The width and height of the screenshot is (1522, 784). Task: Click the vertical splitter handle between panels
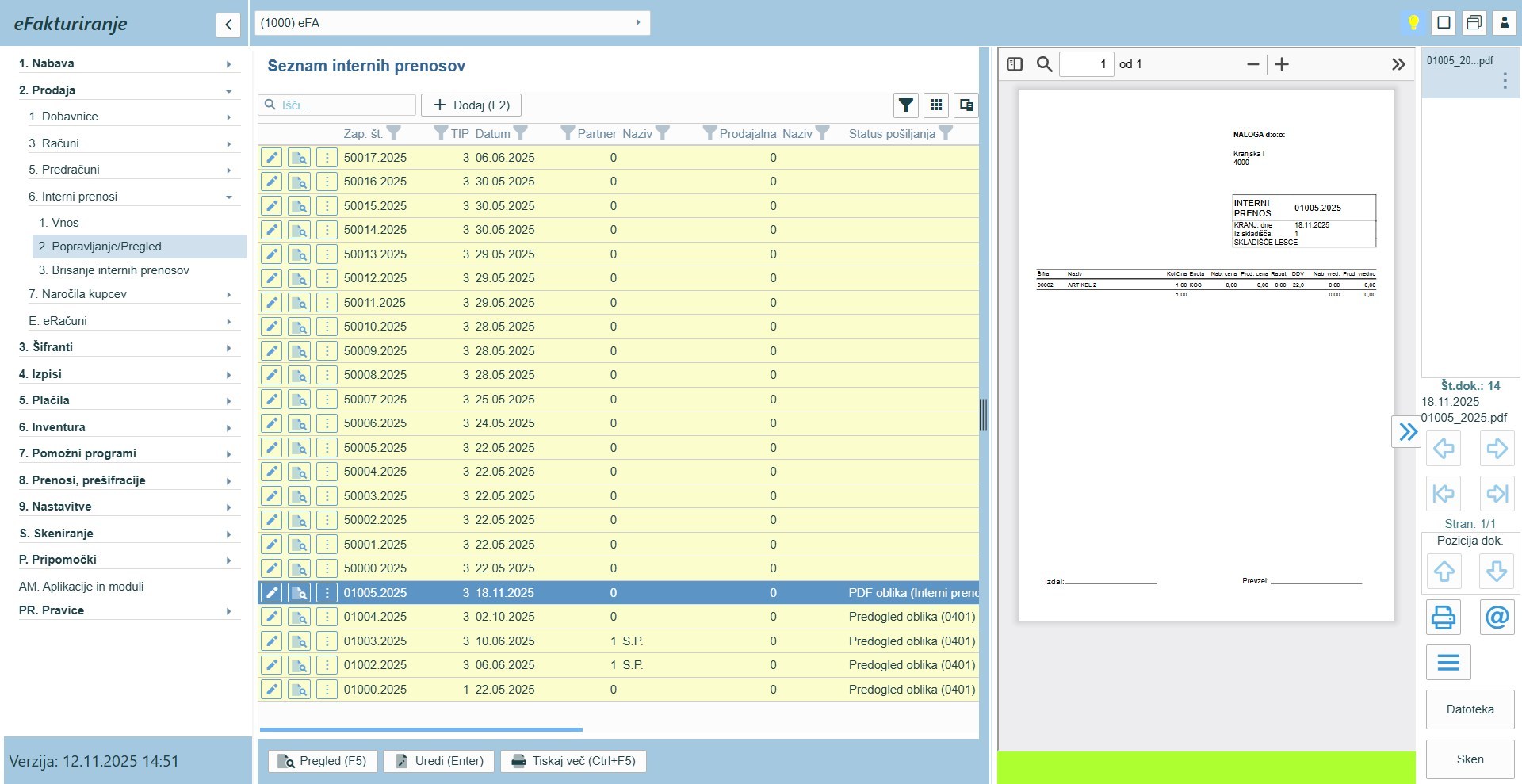[984, 415]
